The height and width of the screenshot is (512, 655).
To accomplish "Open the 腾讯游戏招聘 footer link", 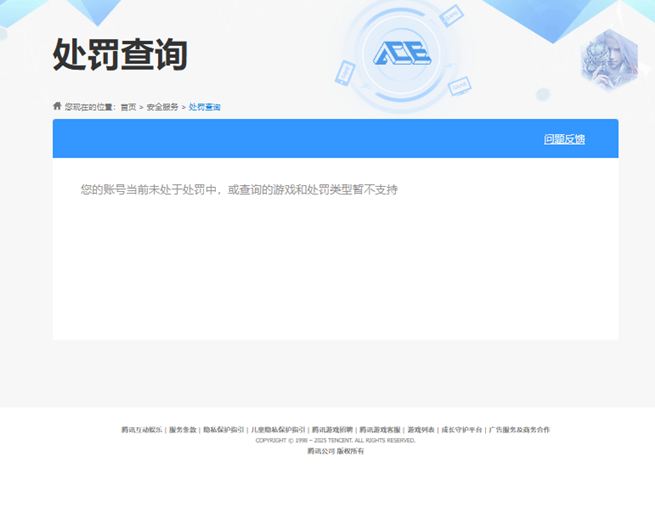I will (x=332, y=430).
